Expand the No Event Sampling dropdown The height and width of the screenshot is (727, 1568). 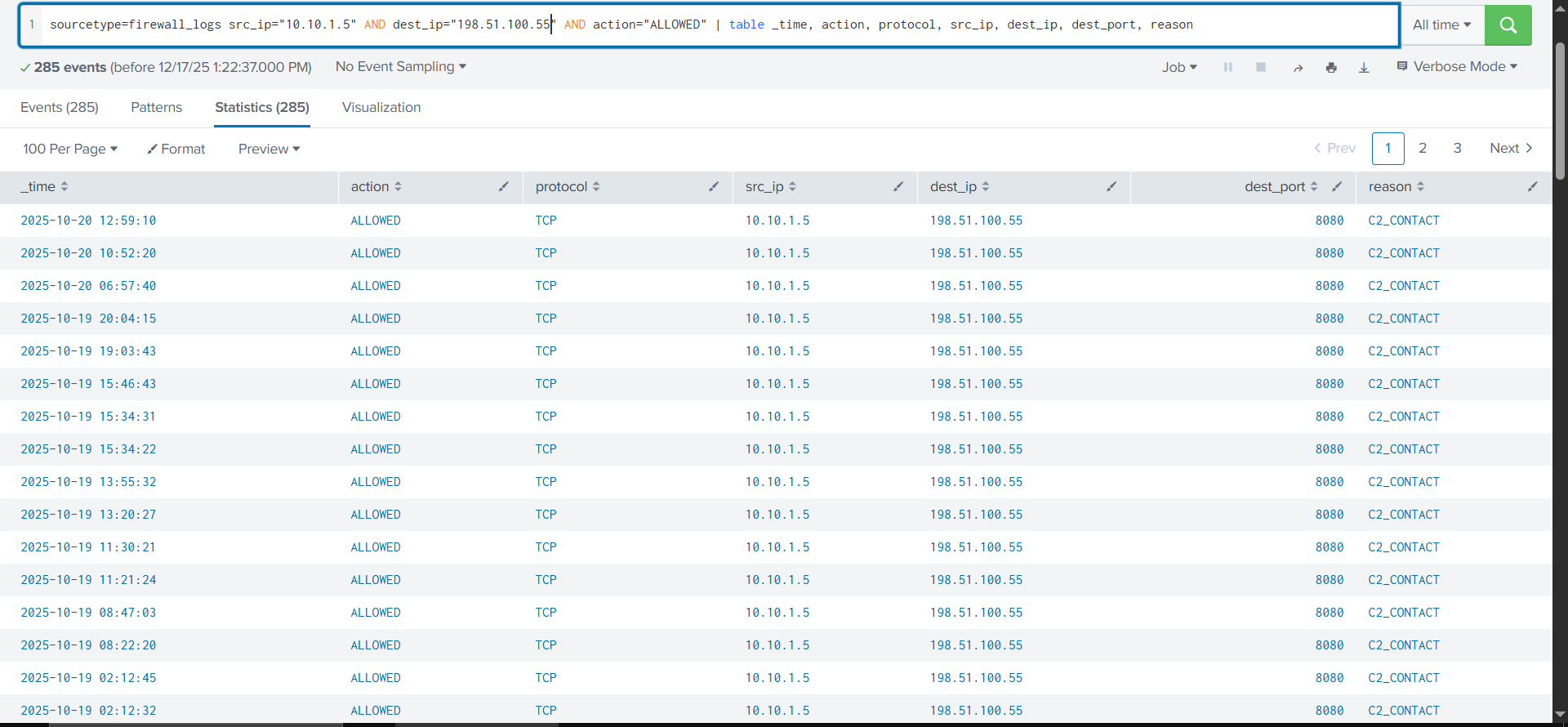pyautogui.click(x=400, y=67)
